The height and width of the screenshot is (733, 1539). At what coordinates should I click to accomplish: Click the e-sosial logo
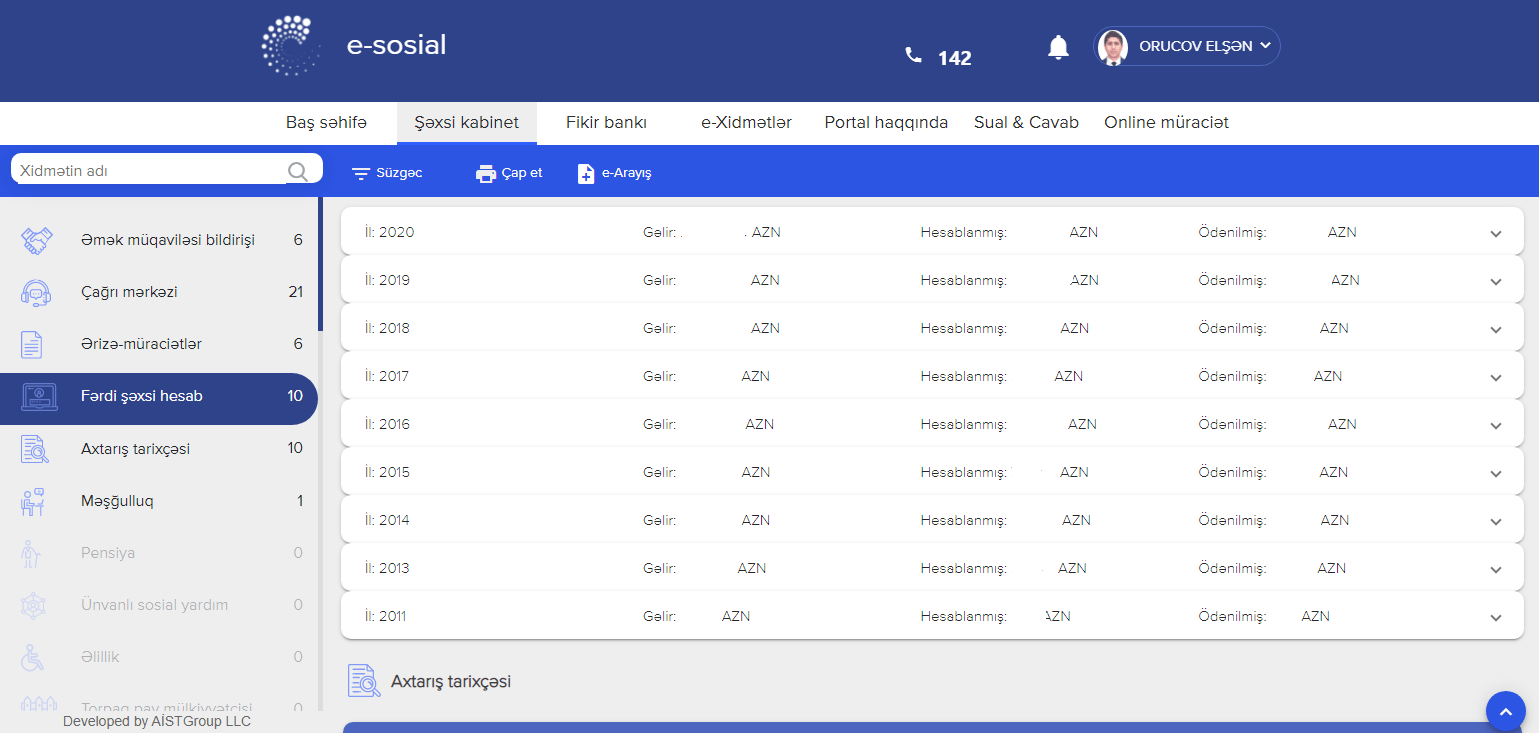[290, 46]
